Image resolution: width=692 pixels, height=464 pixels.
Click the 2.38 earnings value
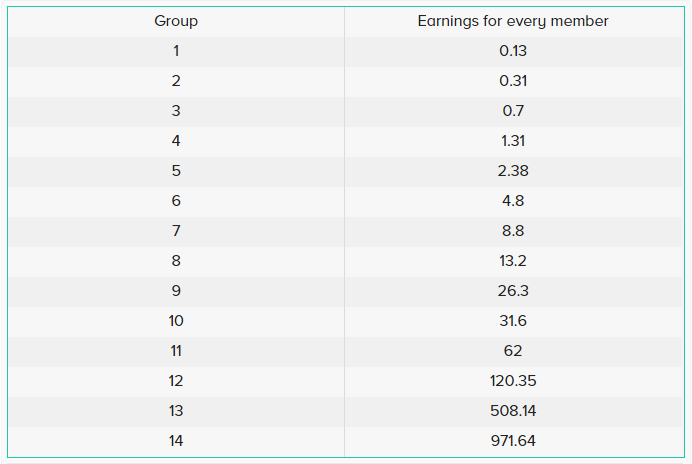513,171
